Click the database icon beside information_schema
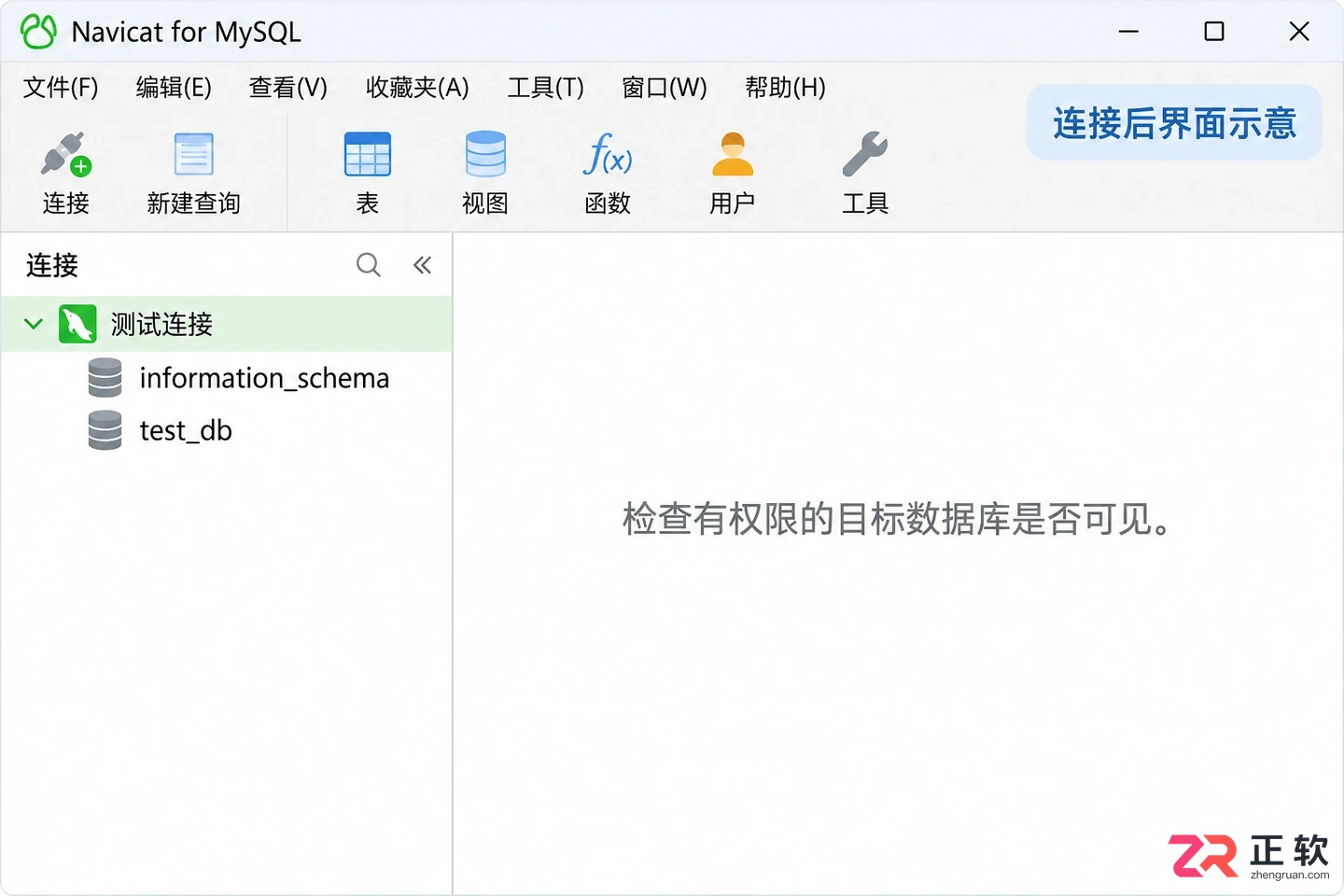Screen dimensions: 1344x896 [105, 378]
